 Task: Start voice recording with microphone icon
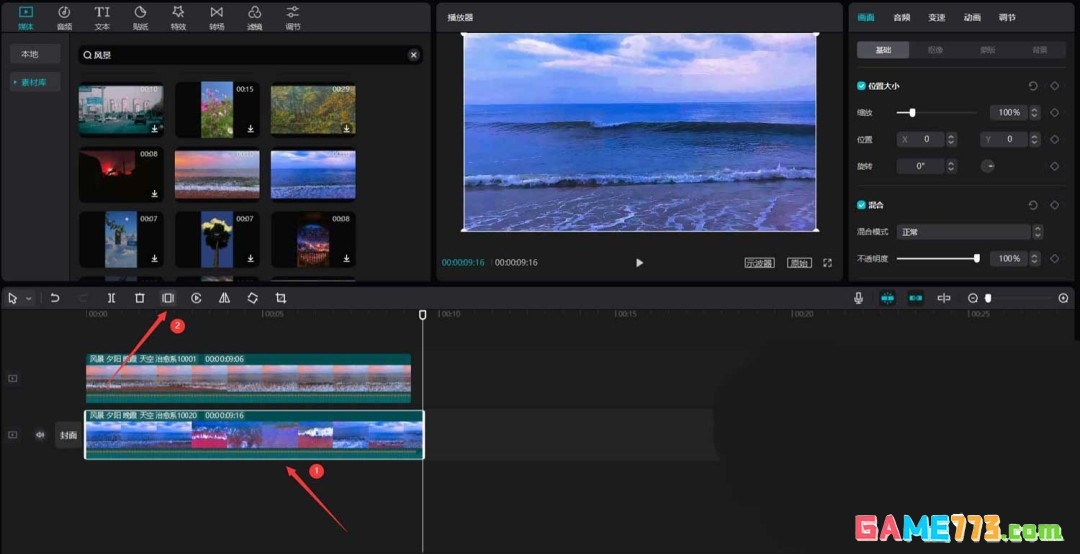coord(858,298)
